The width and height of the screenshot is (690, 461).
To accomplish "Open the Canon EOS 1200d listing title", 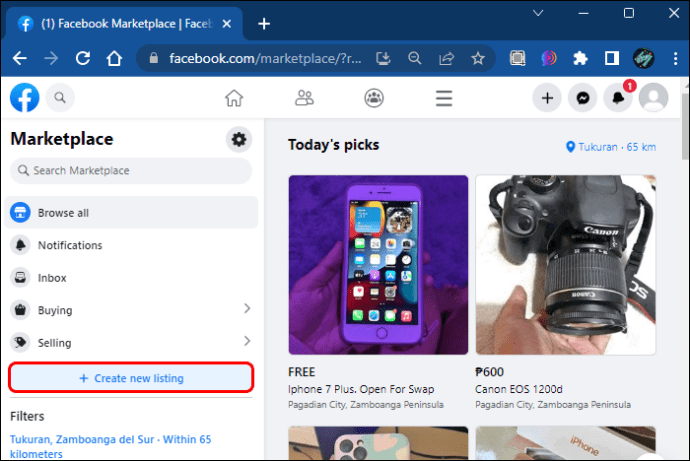I will (519, 389).
